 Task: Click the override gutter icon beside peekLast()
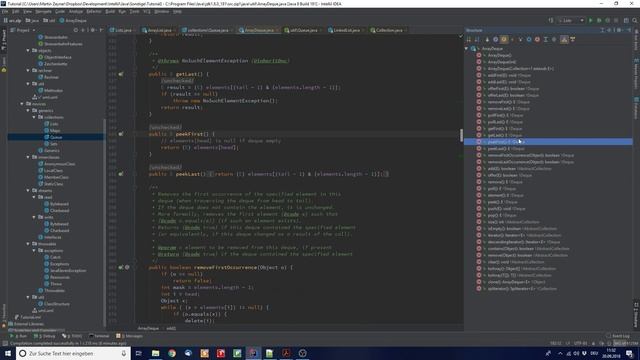tap(121, 174)
